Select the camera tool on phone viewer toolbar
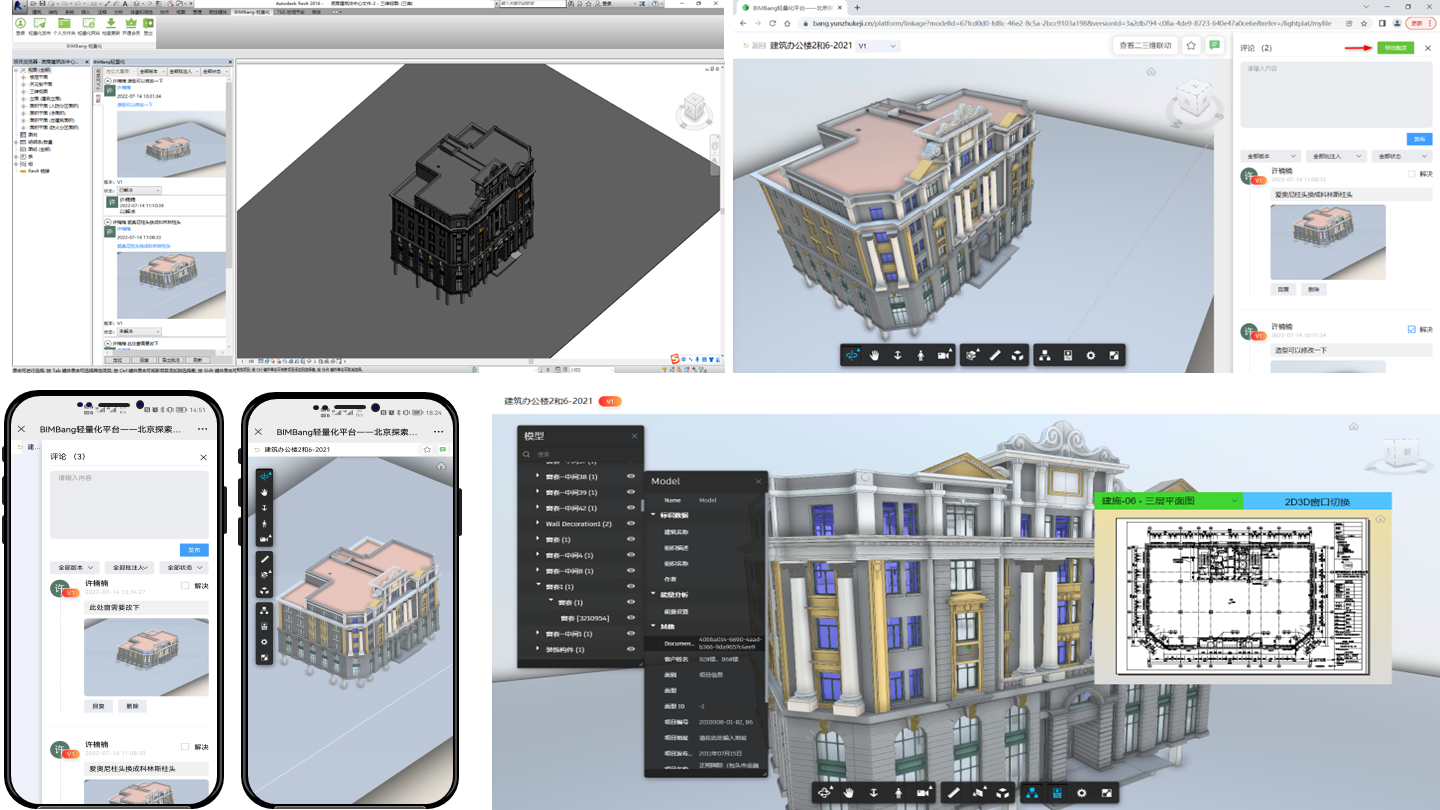 tap(265, 539)
